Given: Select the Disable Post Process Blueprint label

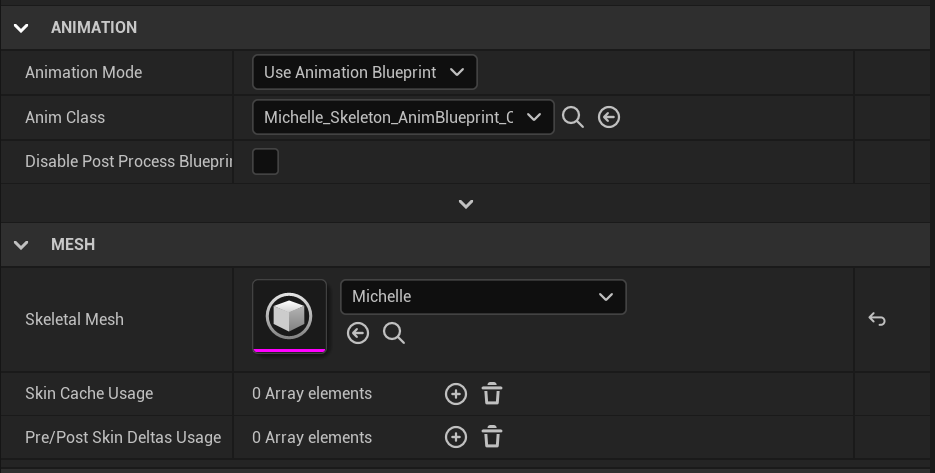Looking at the screenshot, I should click(x=128, y=161).
